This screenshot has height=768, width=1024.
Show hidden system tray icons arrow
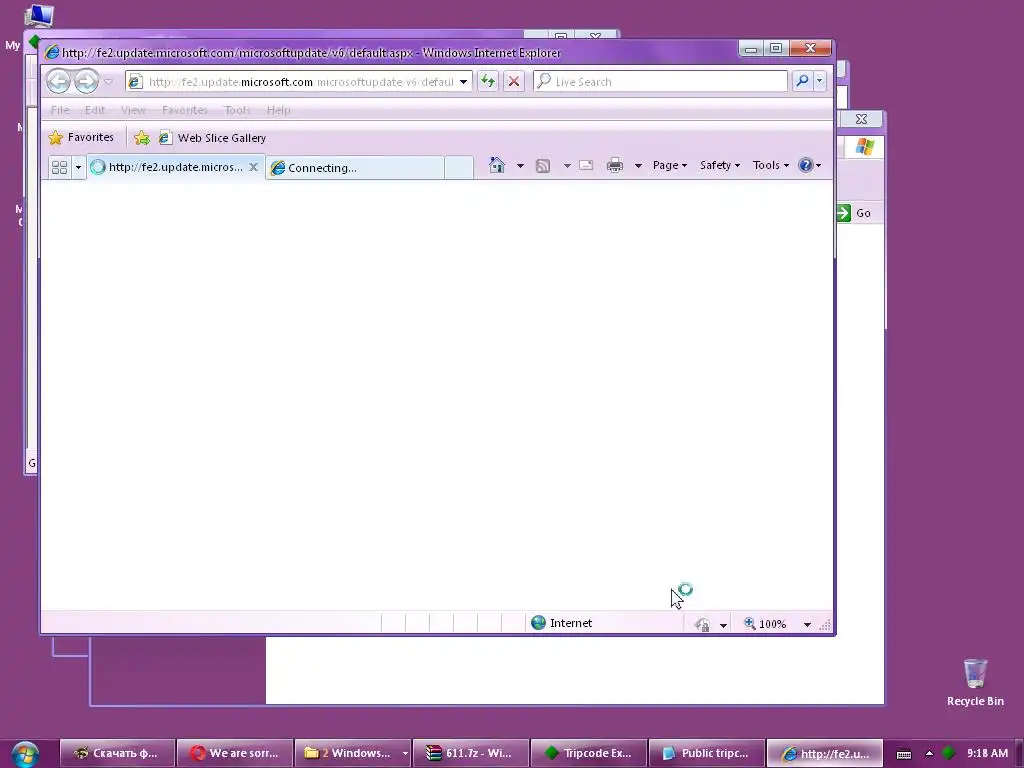point(929,754)
